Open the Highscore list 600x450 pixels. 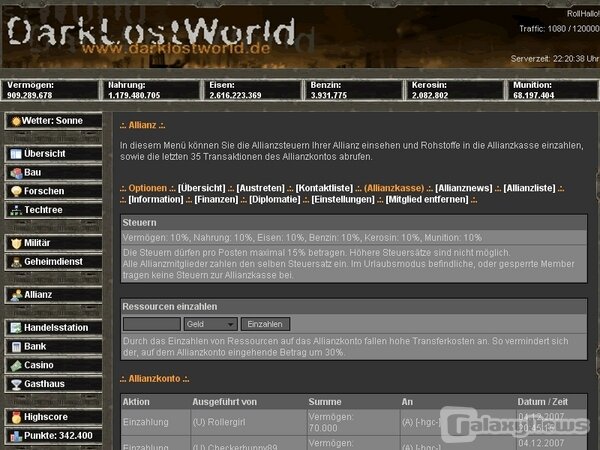click(54, 417)
